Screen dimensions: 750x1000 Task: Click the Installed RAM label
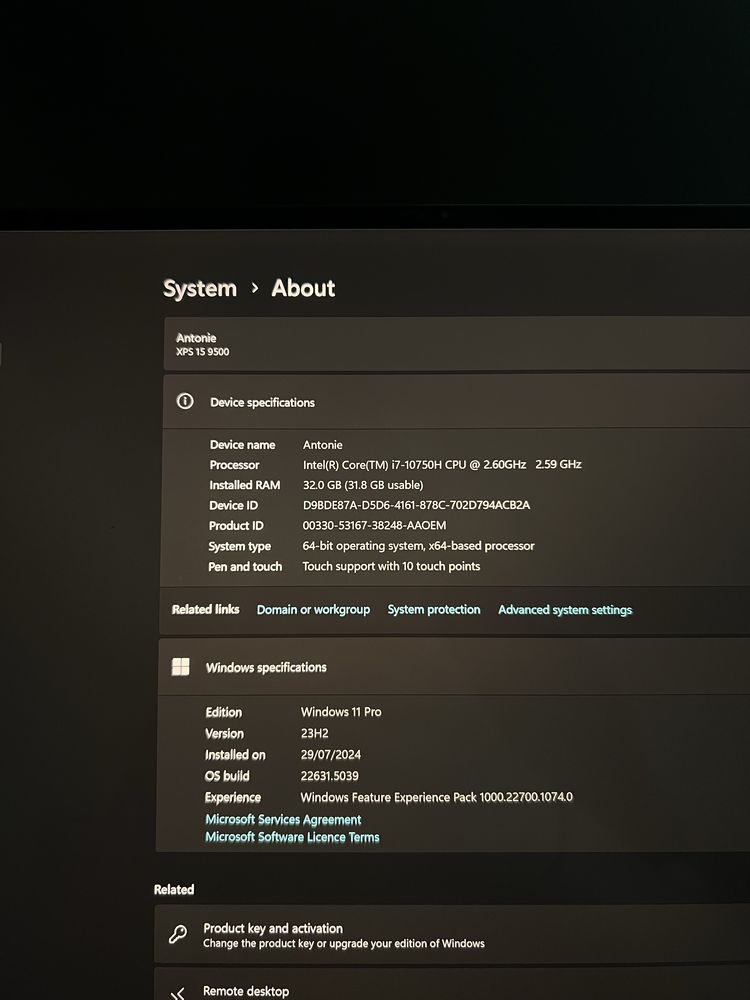[245, 485]
